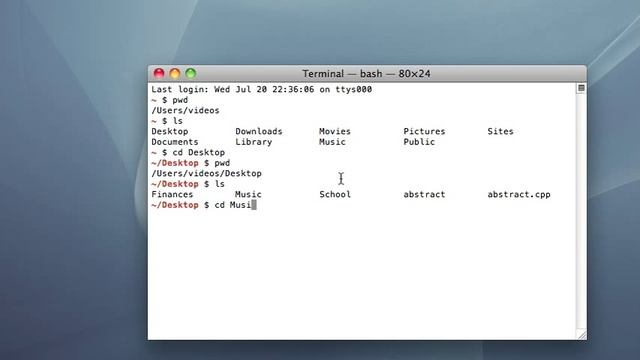Click 'School' in the Desktop listing
Screen dimensions: 640x360
(335, 195)
